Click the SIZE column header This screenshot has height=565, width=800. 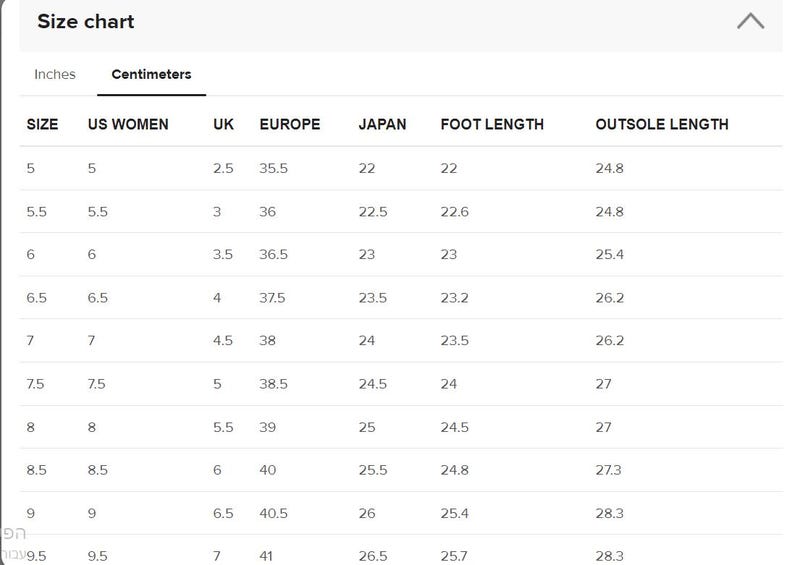(x=42, y=124)
